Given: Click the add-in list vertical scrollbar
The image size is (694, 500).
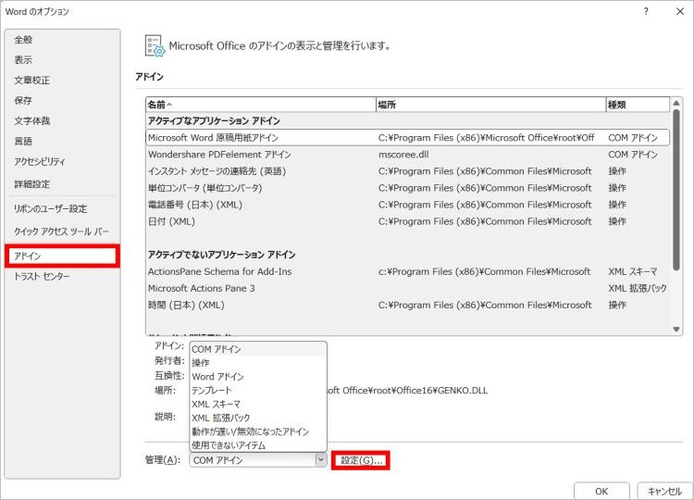Looking at the screenshot, I should tap(677, 220).
